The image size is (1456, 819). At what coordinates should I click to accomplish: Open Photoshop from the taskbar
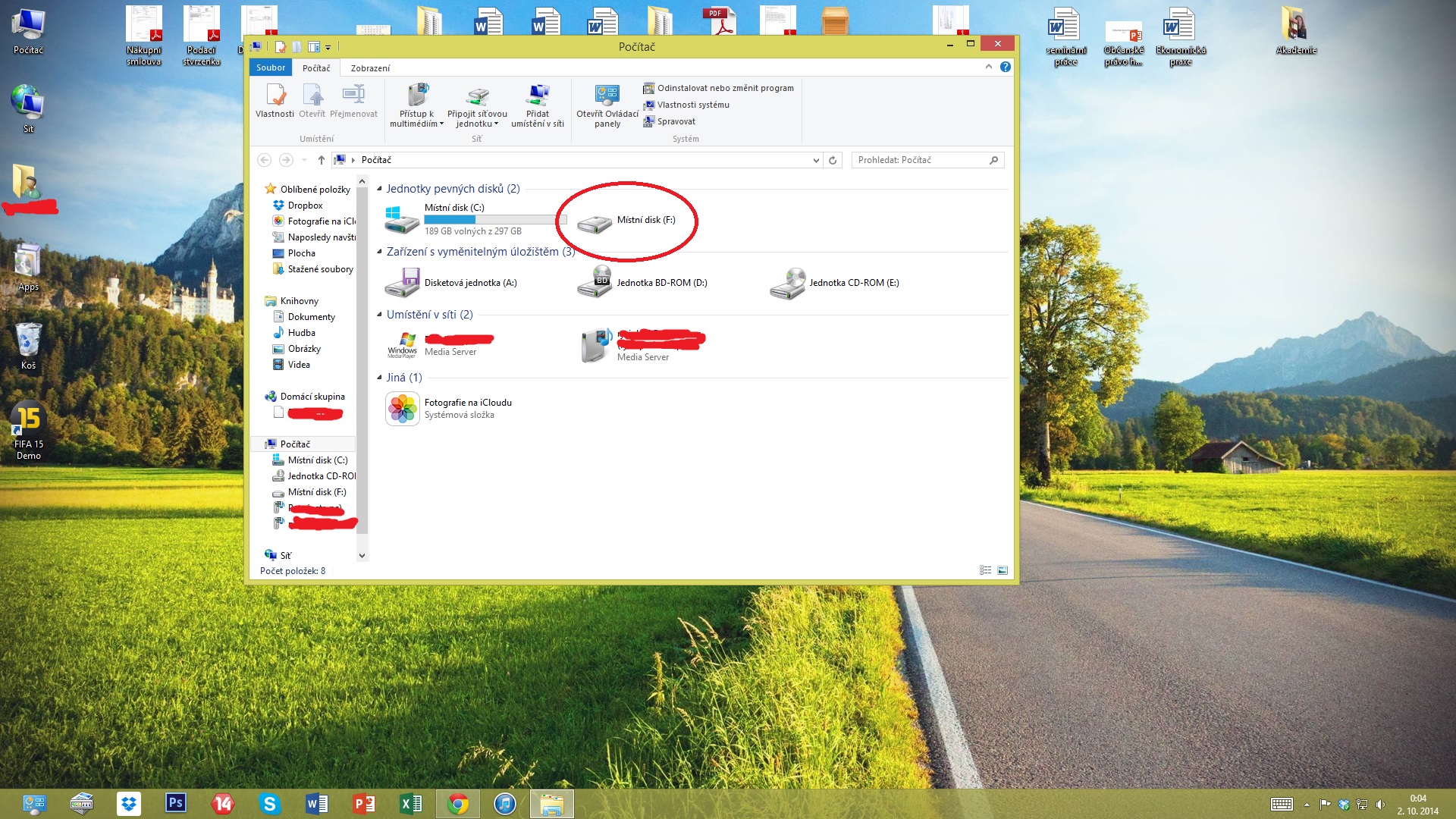(x=175, y=803)
